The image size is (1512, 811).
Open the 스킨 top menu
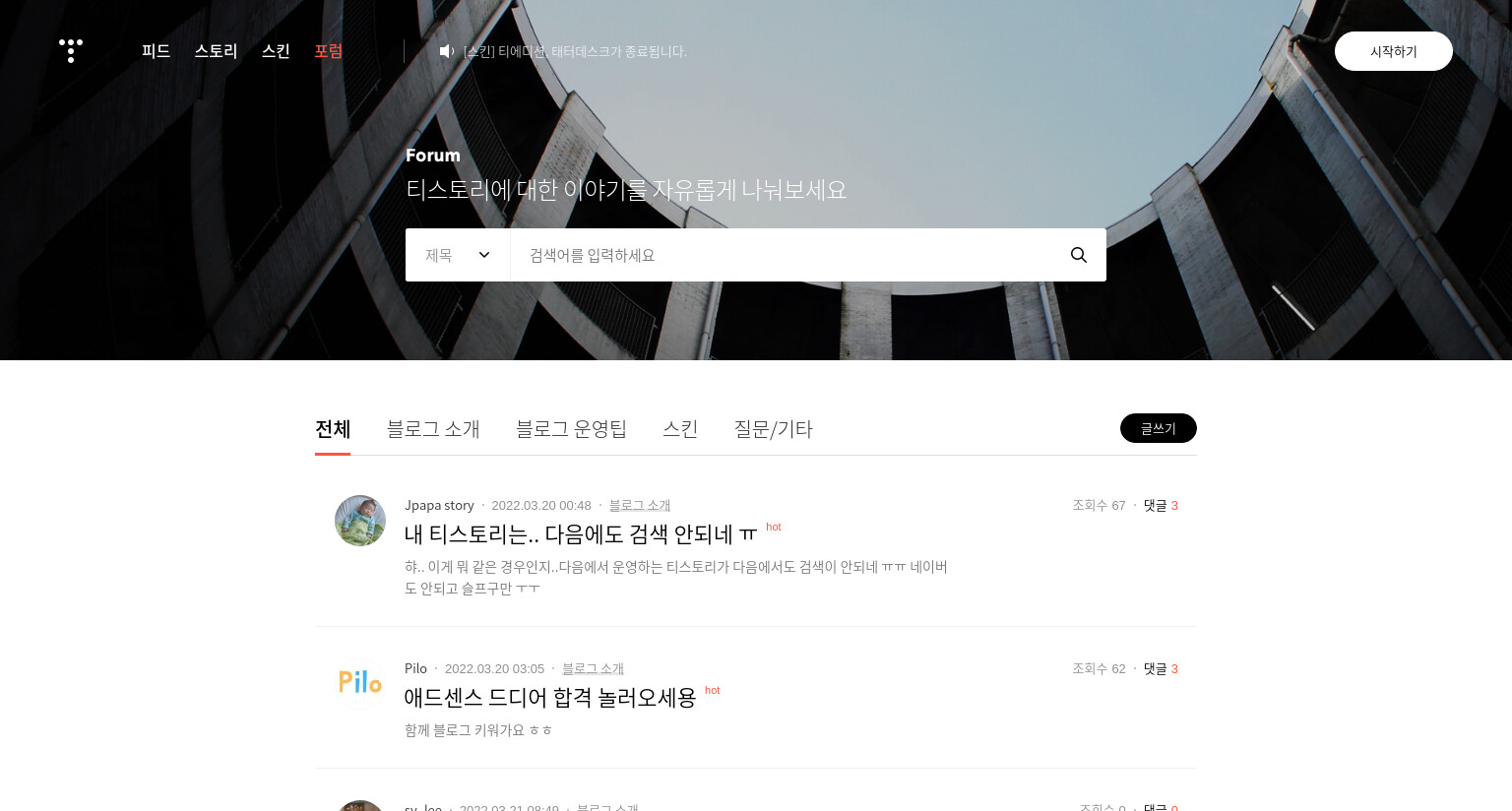tap(276, 51)
